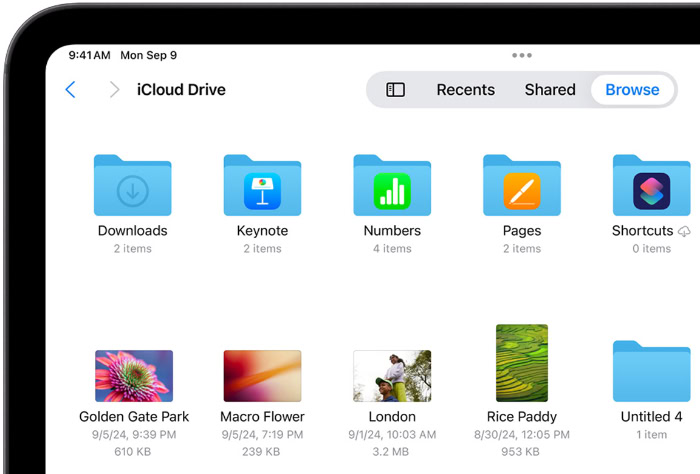Tap the cloud download icon beside Shortcuts
This screenshot has height=474, width=700.
pyautogui.click(x=684, y=231)
